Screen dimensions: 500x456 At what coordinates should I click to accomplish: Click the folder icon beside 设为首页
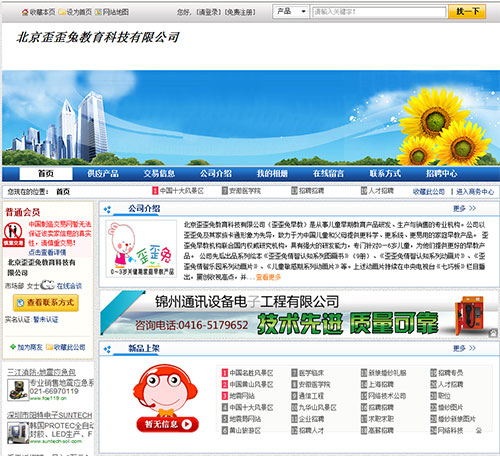click(62, 12)
